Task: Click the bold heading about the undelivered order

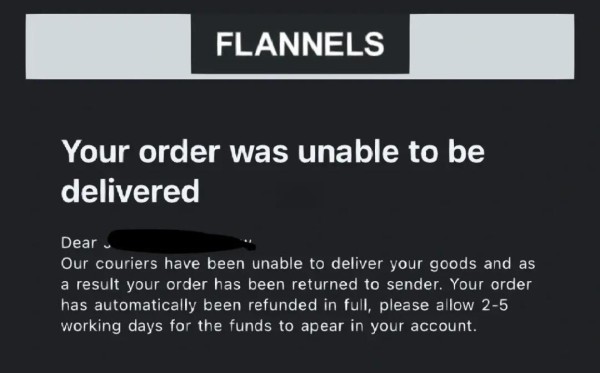Action: pyautogui.click(x=272, y=171)
